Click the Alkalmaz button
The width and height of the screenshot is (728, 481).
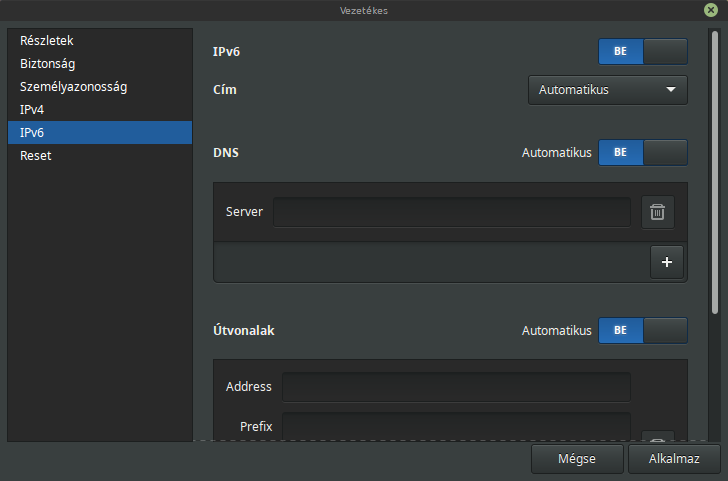click(x=674, y=459)
